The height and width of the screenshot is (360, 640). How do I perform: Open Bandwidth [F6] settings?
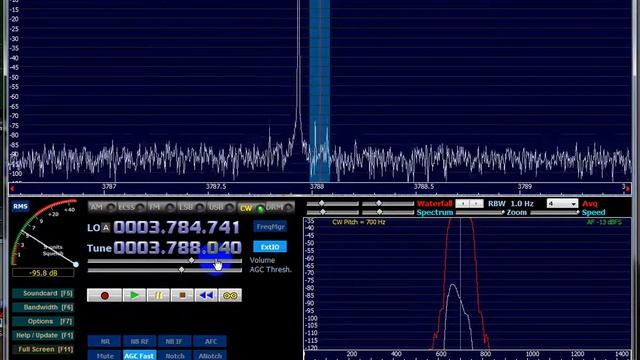tap(43, 307)
